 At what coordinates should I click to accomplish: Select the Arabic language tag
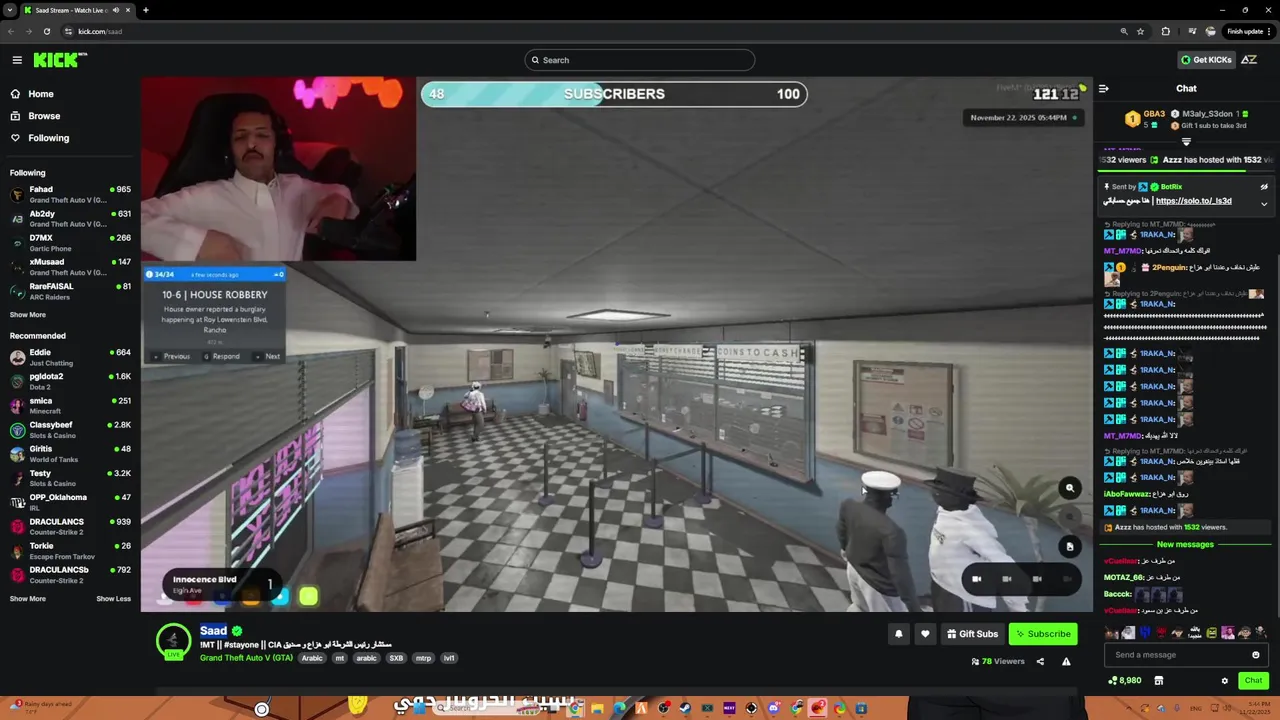tap(312, 658)
